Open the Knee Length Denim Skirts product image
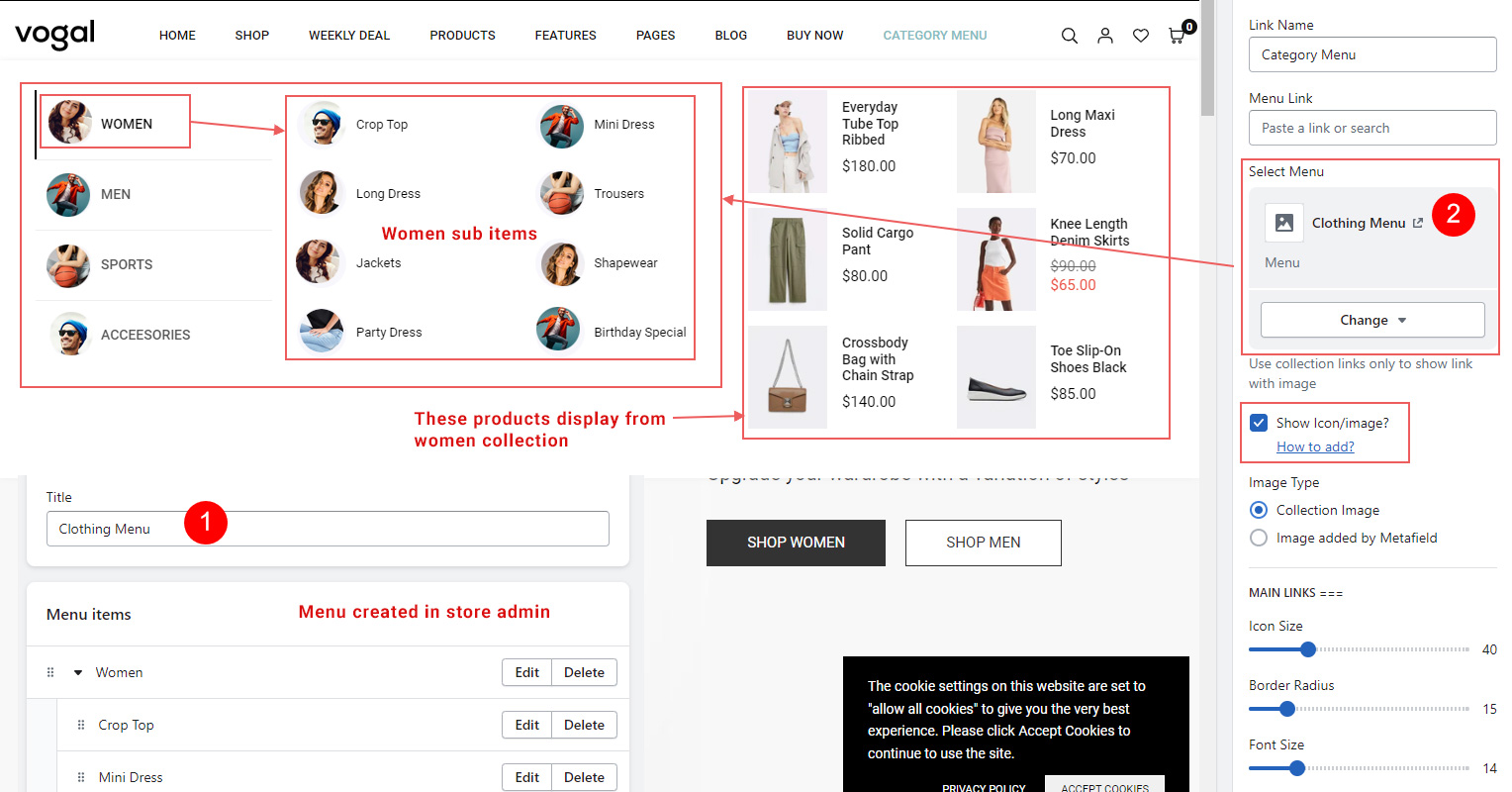1512x792 pixels. tap(996, 259)
